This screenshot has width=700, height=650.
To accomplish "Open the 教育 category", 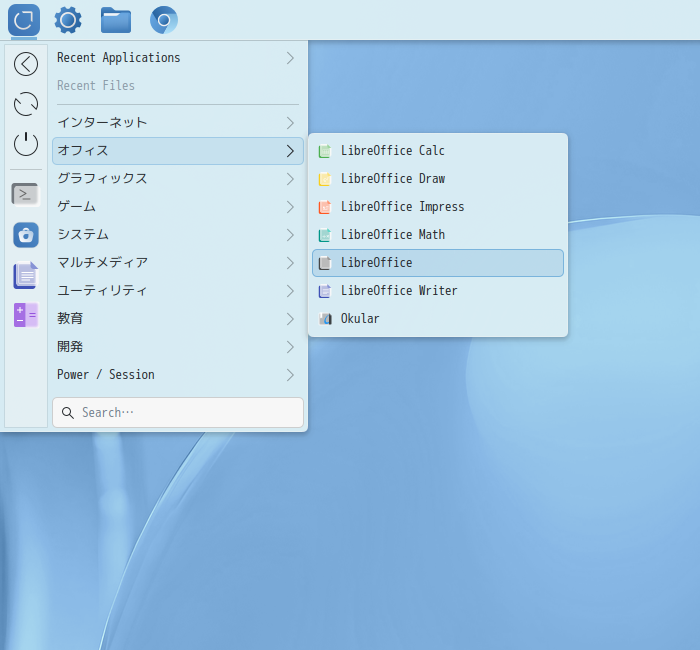I will pos(178,319).
